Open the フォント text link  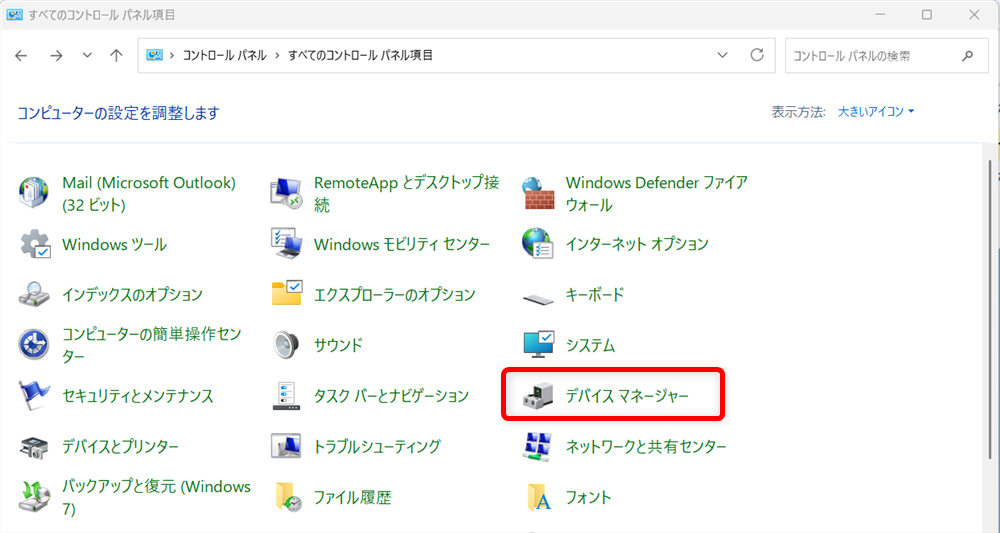pyautogui.click(x=588, y=497)
